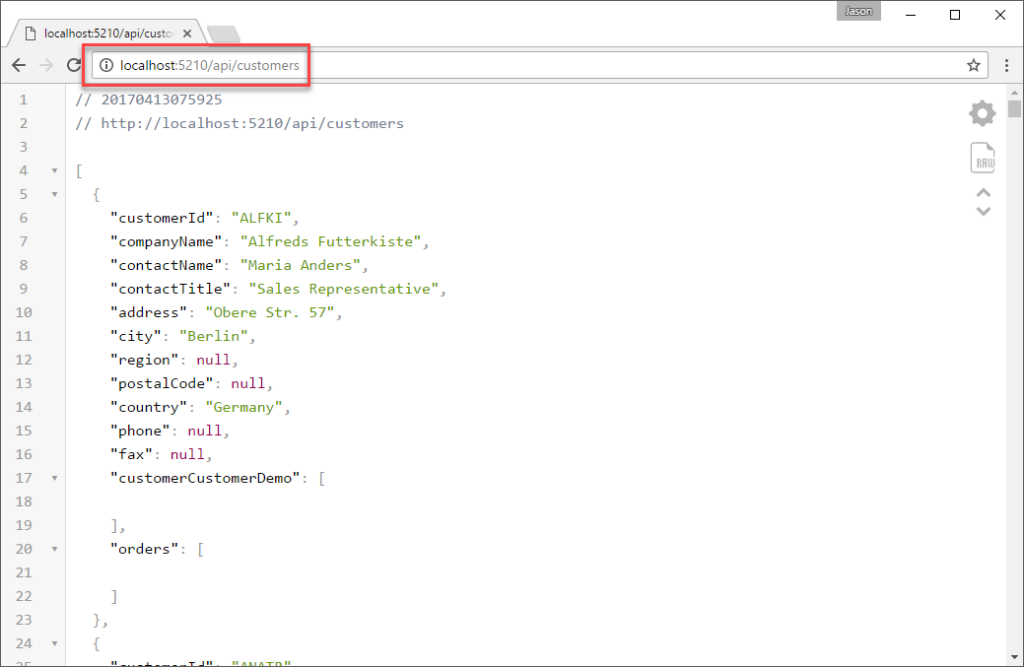Reload the page with the refresh icon
This screenshot has width=1024, height=667.
pyautogui.click(x=73, y=66)
